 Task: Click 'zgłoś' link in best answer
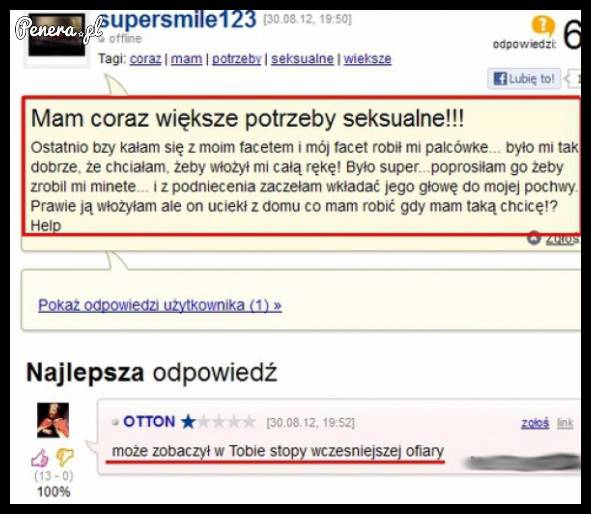click(535, 423)
